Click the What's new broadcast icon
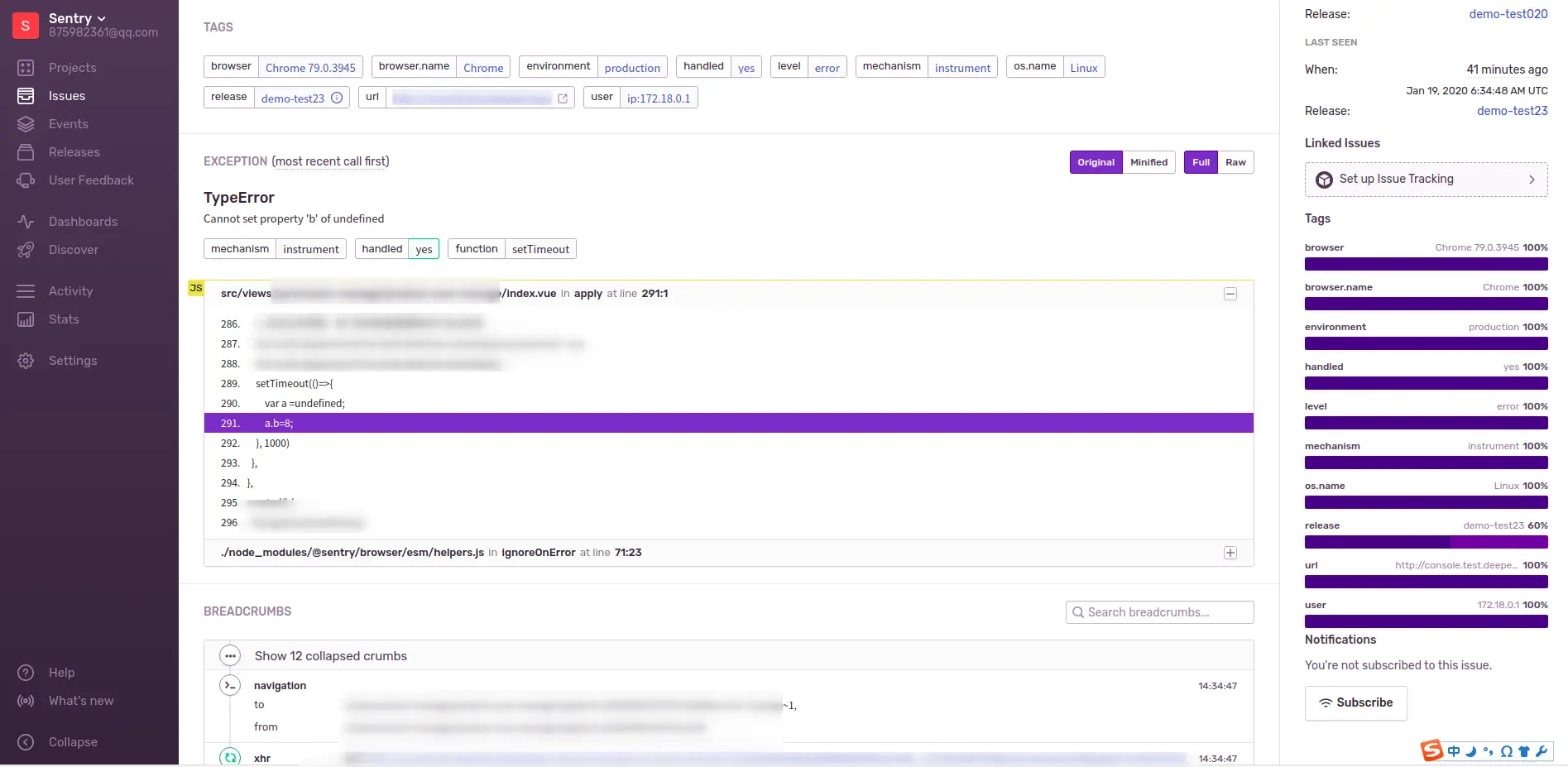The height and width of the screenshot is (767, 1568). click(x=26, y=701)
